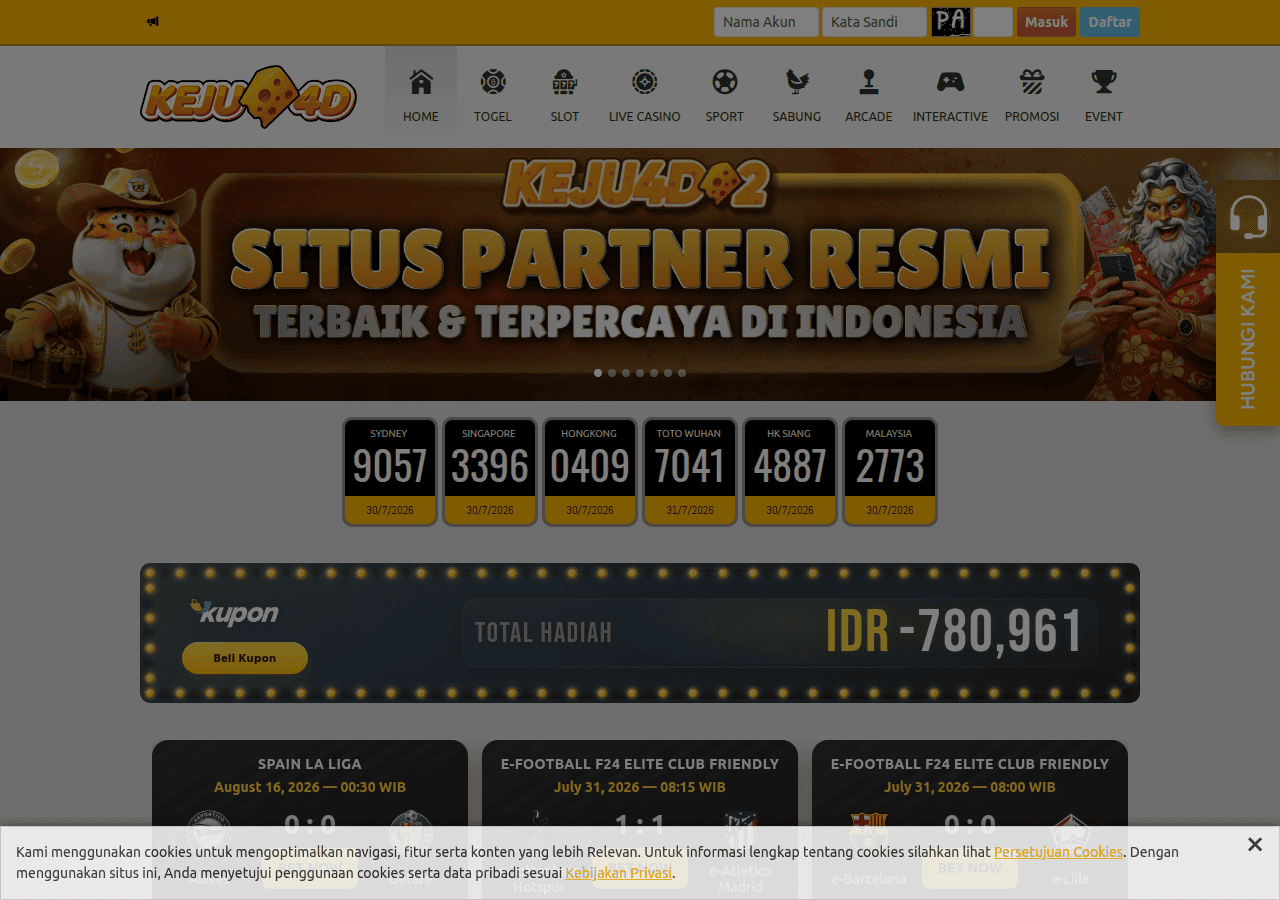The height and width of the screenshot is (900, 1280).
Task: Click the captcha code entry box
Action: coord(994,22)
